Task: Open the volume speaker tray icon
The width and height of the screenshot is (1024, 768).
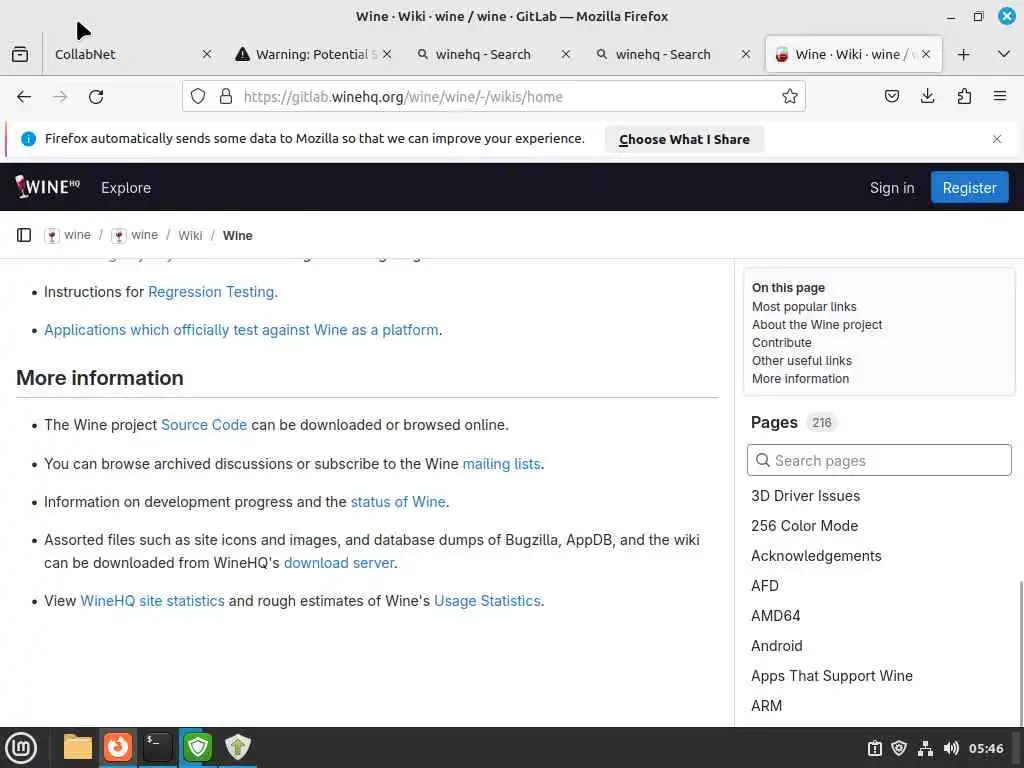Action: pyautogui.click(x=951, y=748)
